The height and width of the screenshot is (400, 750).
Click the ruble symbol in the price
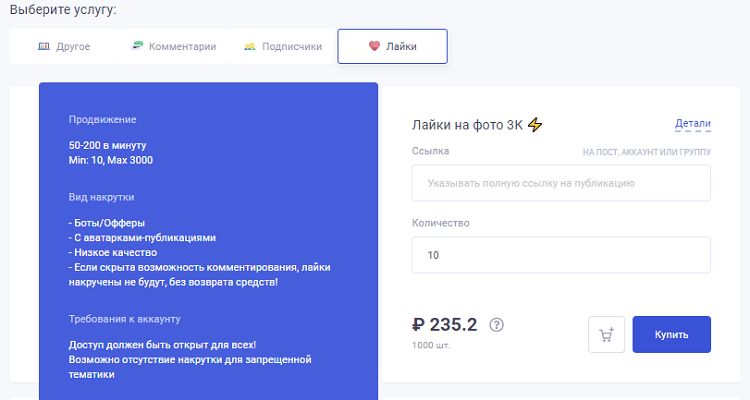[x=419, y=324]
